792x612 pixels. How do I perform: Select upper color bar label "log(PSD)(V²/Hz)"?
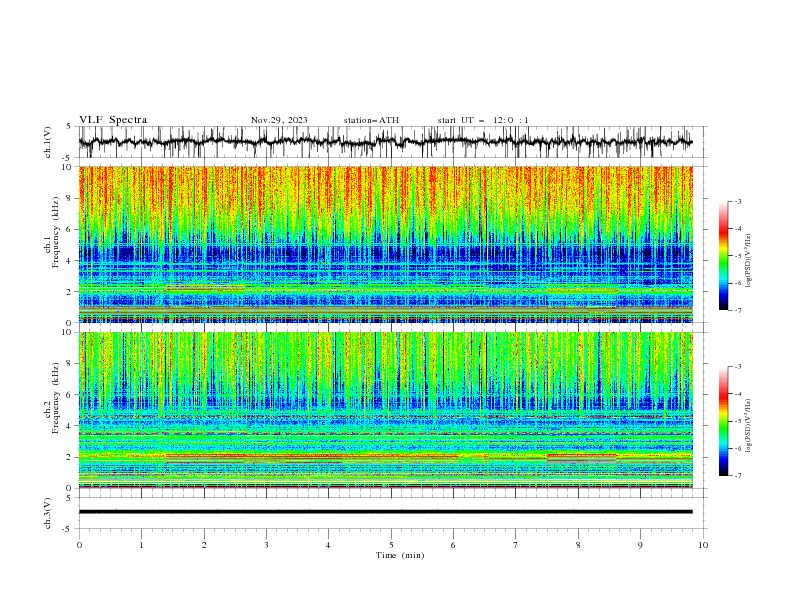pos(749,261)
